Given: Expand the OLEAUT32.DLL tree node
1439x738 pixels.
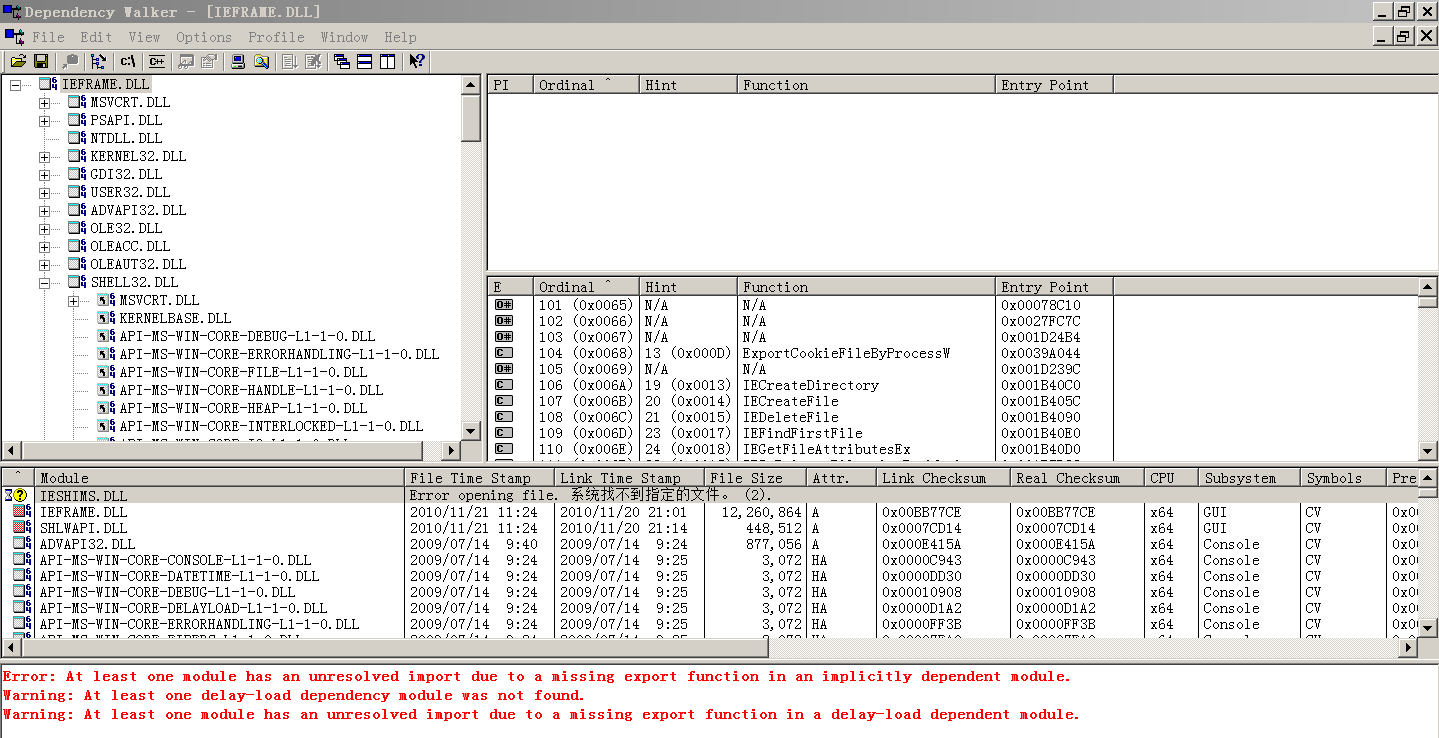Looking at the screenshot, I should coord(44,264).
